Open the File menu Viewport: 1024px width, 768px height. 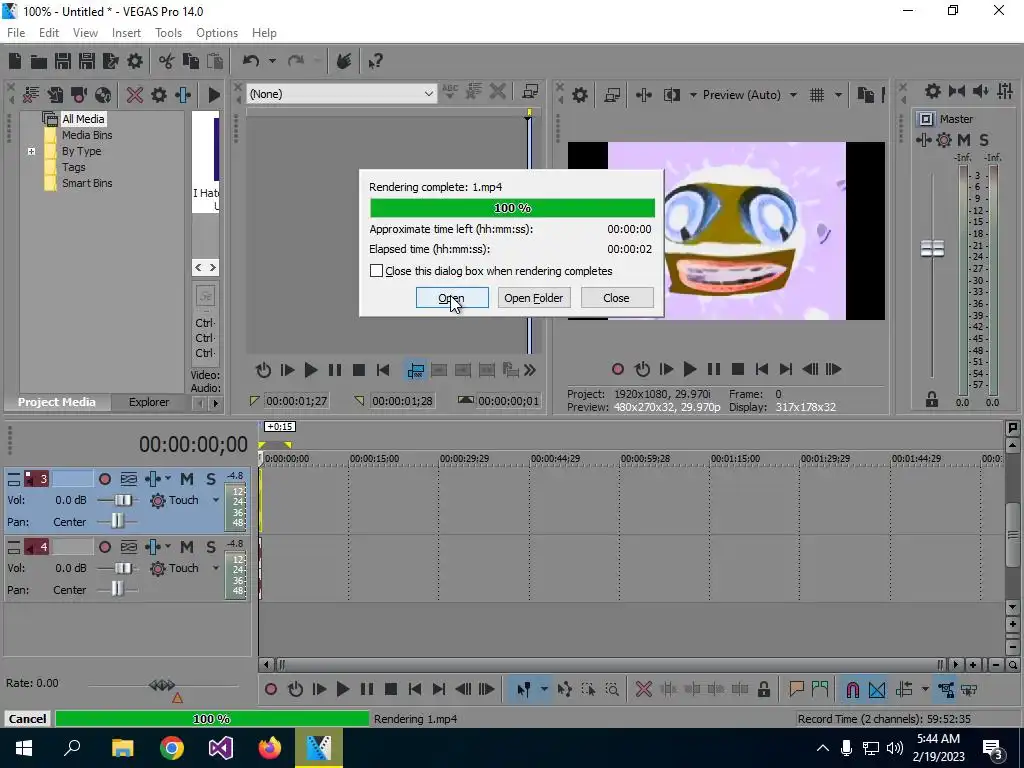click(x=16, y=33)
